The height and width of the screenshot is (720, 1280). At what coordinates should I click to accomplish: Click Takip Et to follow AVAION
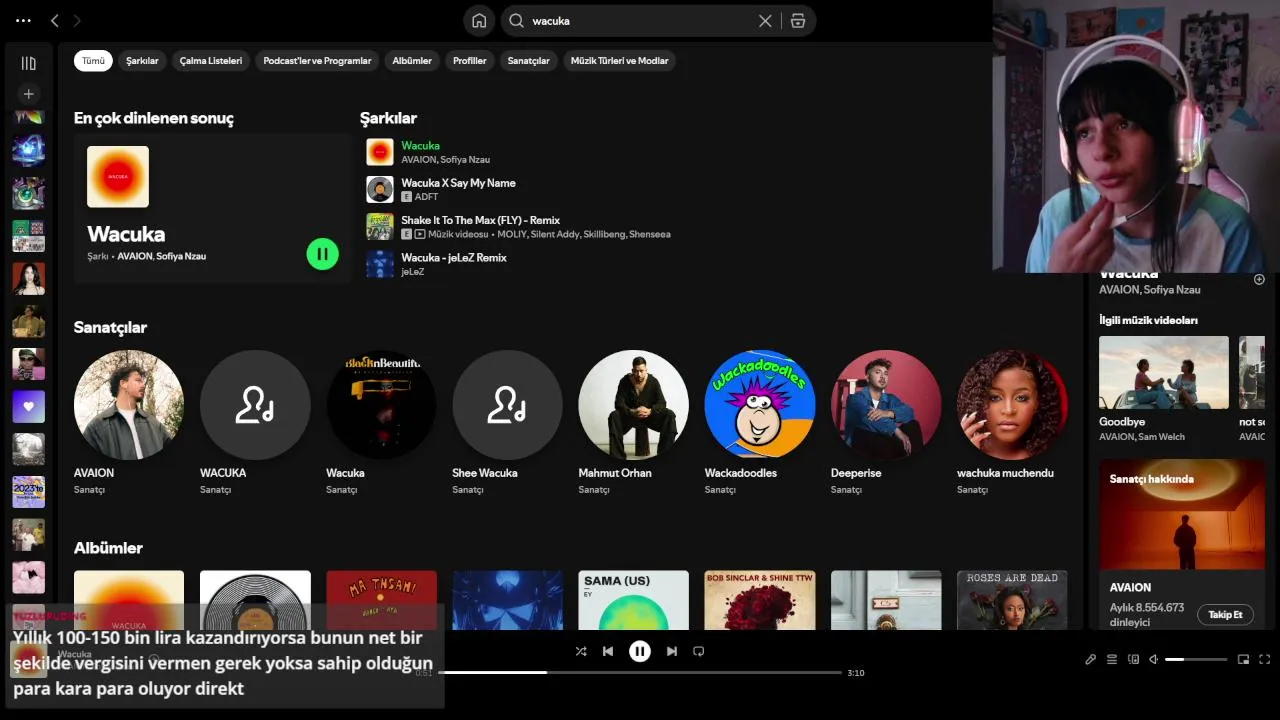click(1225, 614)
